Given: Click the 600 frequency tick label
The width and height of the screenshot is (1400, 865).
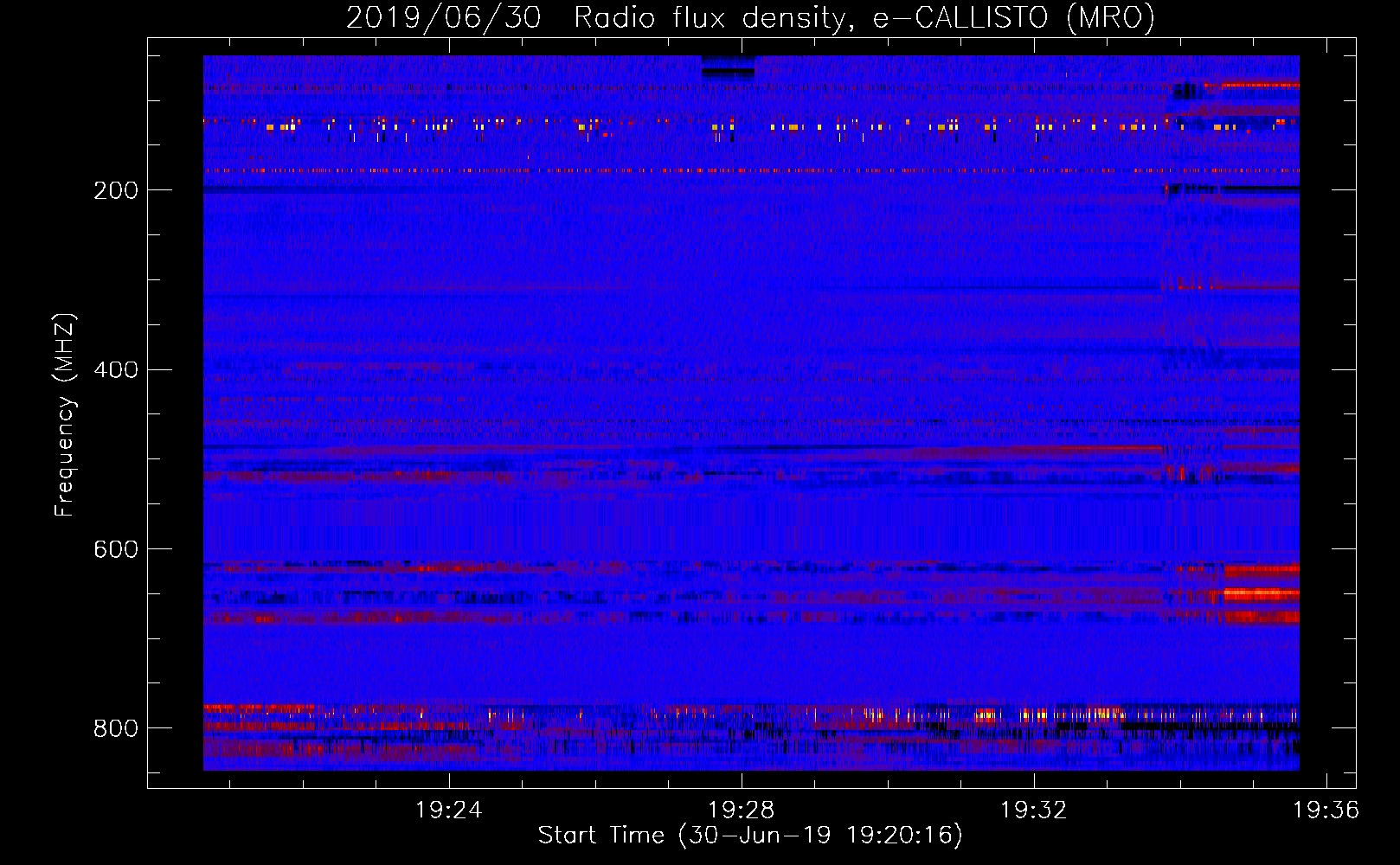Looking at the screenshot, I should pos(116,550).
